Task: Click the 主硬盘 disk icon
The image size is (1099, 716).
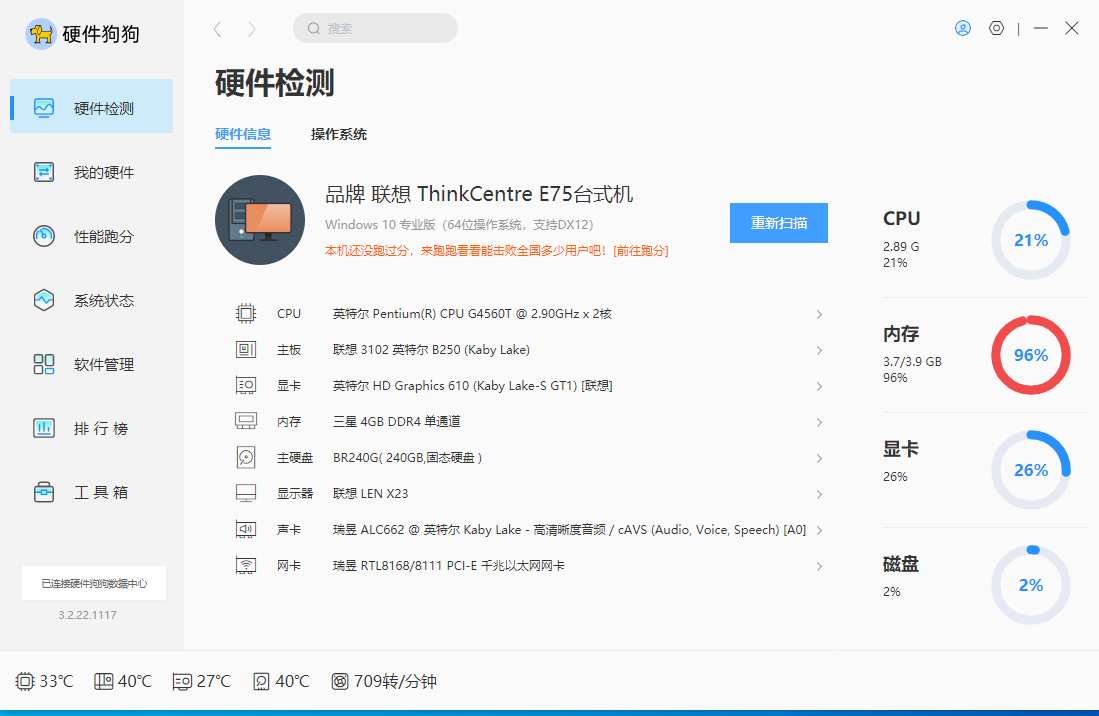Action: point(246,457)
